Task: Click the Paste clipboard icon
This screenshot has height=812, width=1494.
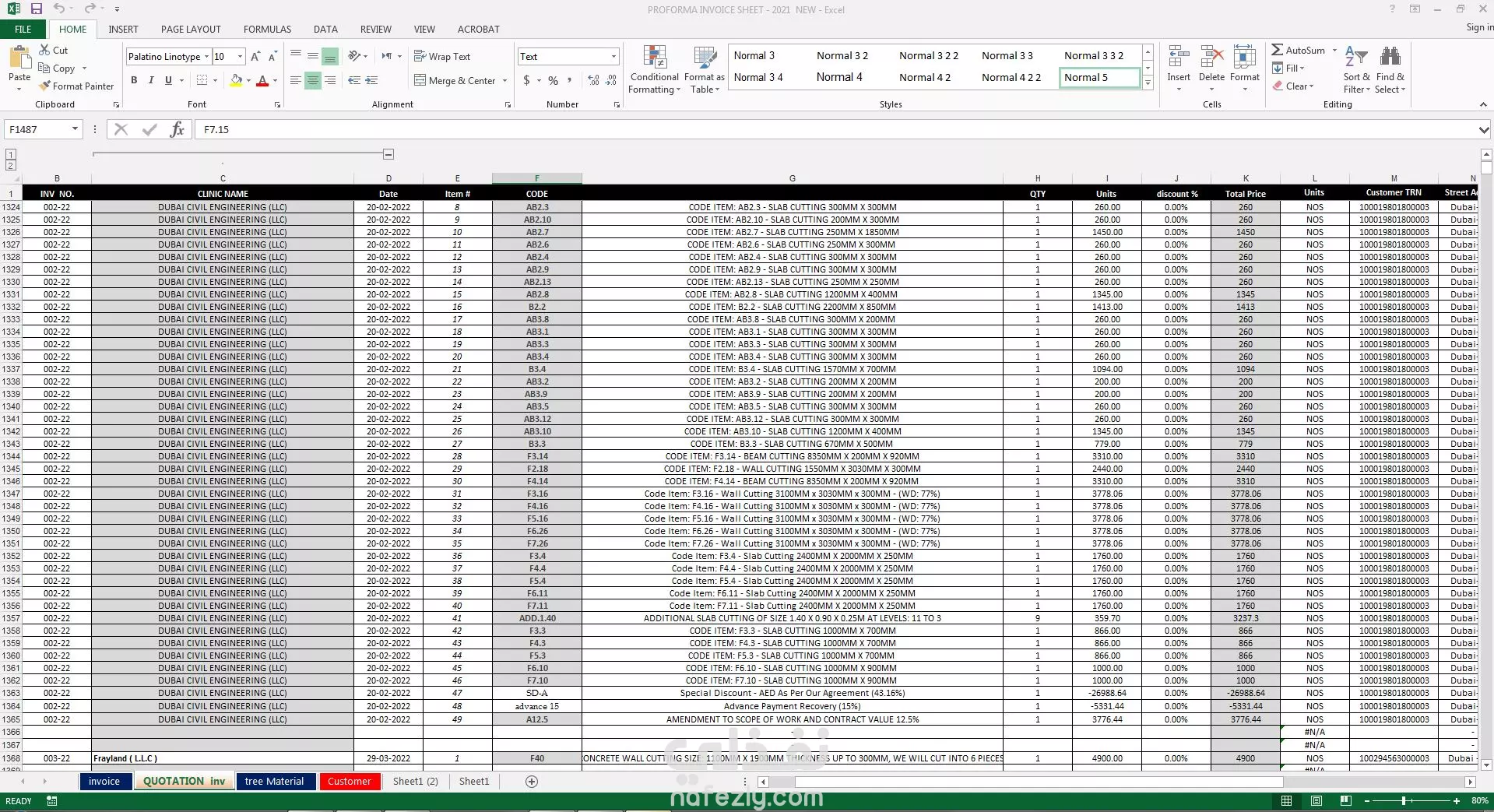Action: click(19, 58)
